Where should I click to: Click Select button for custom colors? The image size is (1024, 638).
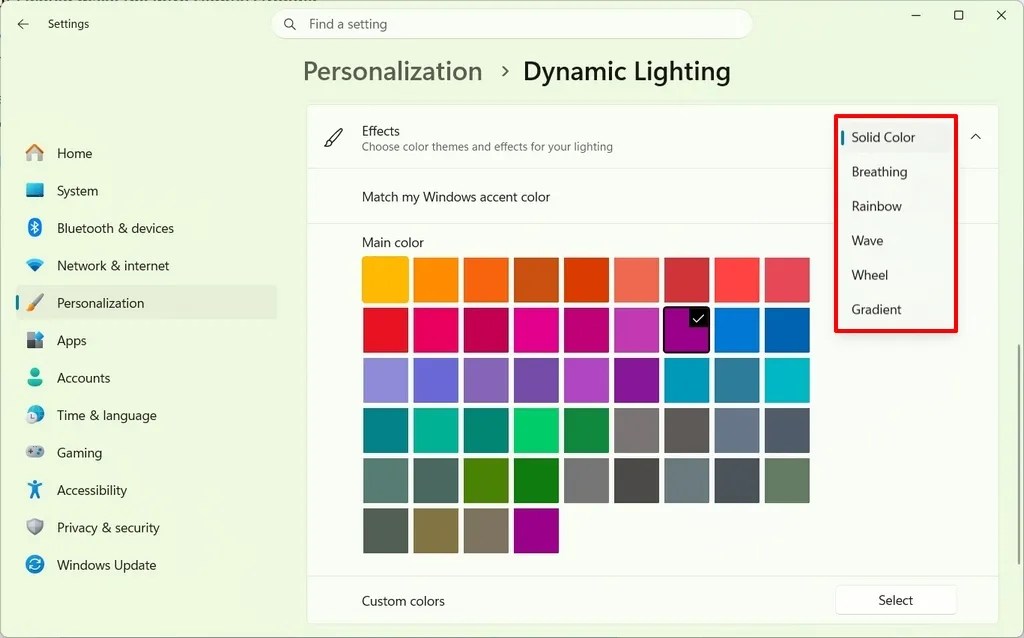[895, 600]
